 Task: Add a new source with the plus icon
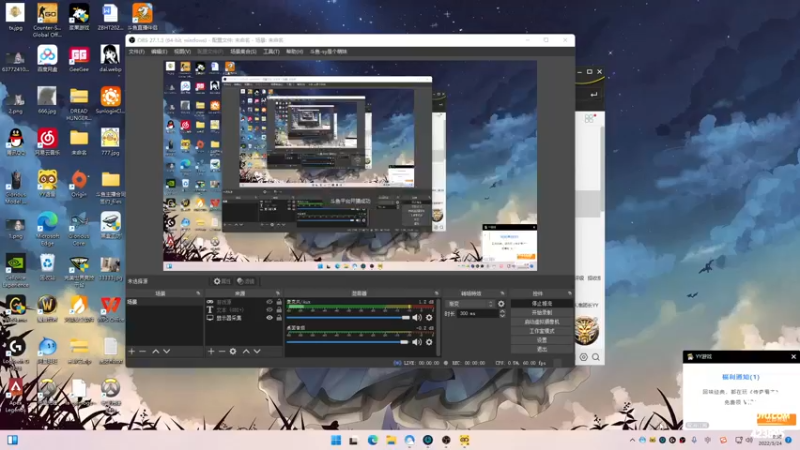click(x=211, y=352)
